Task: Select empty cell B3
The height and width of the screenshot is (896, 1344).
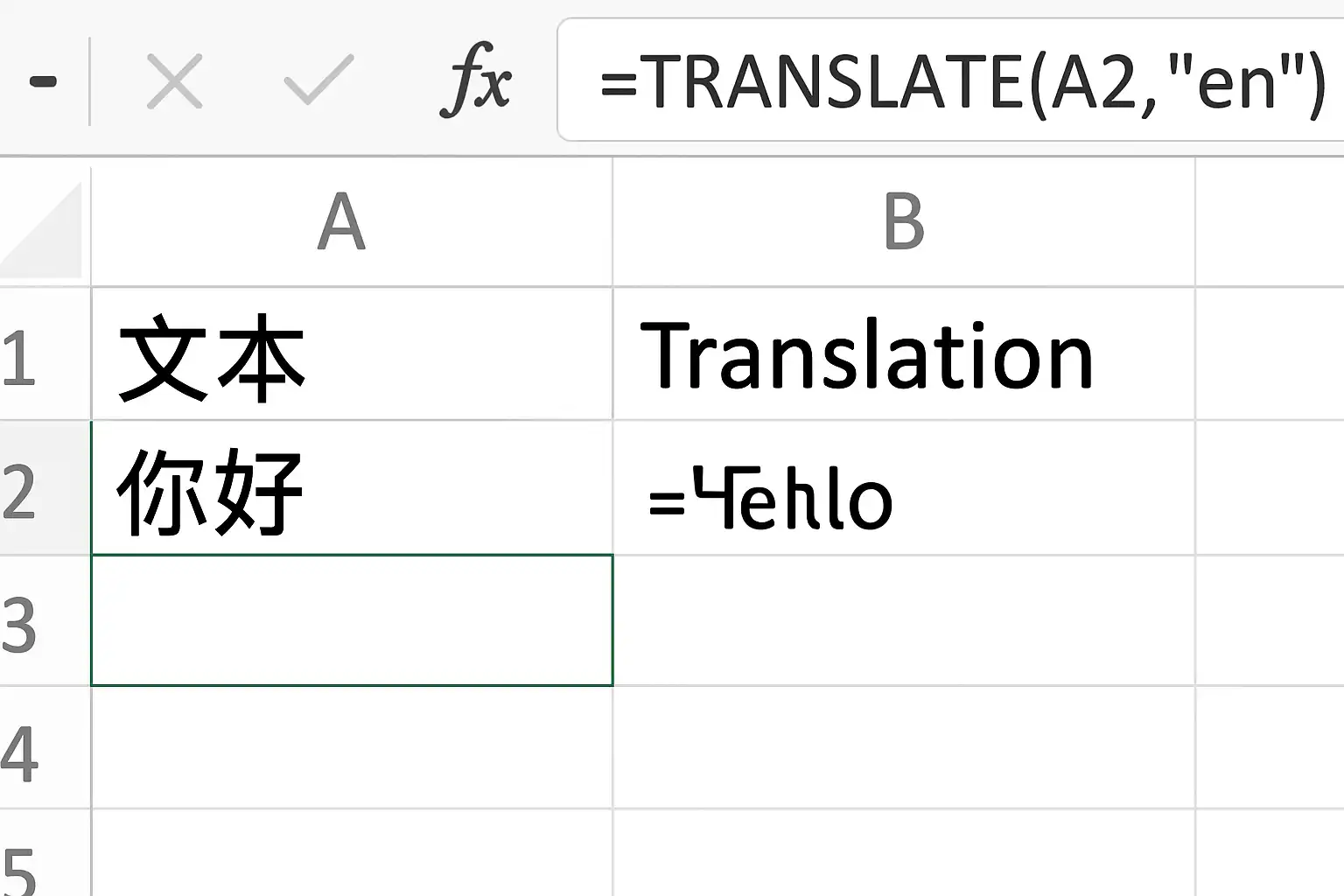Action: (904, 620)
